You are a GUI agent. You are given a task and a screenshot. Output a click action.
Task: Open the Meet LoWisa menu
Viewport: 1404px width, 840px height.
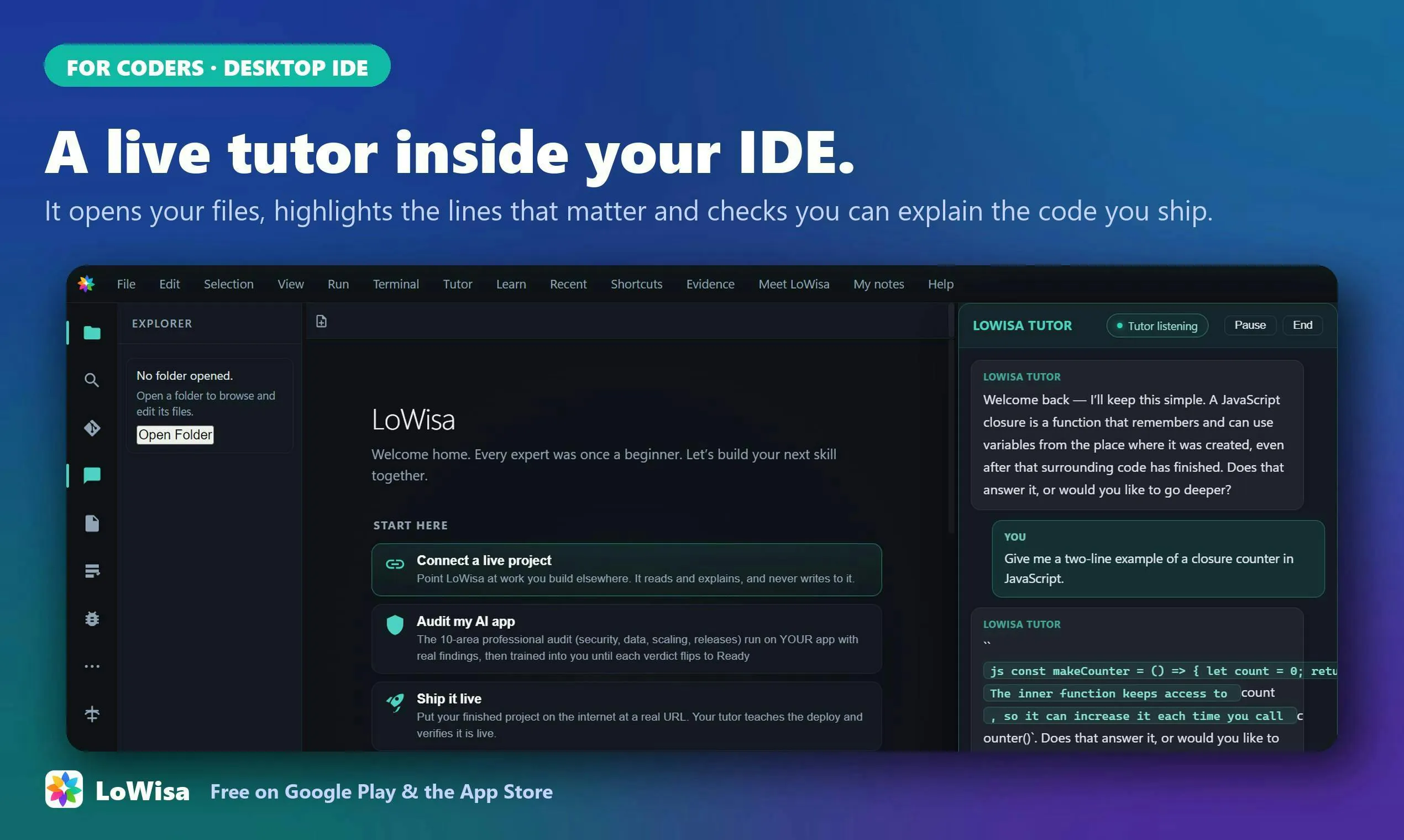click(x=794, y=284)
